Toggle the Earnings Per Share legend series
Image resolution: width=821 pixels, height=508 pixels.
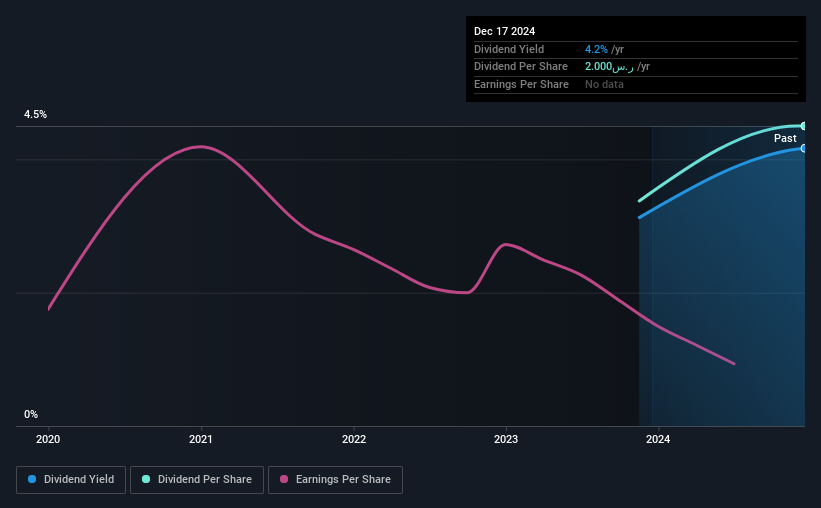pyautogui.click(x=335, y=480)
